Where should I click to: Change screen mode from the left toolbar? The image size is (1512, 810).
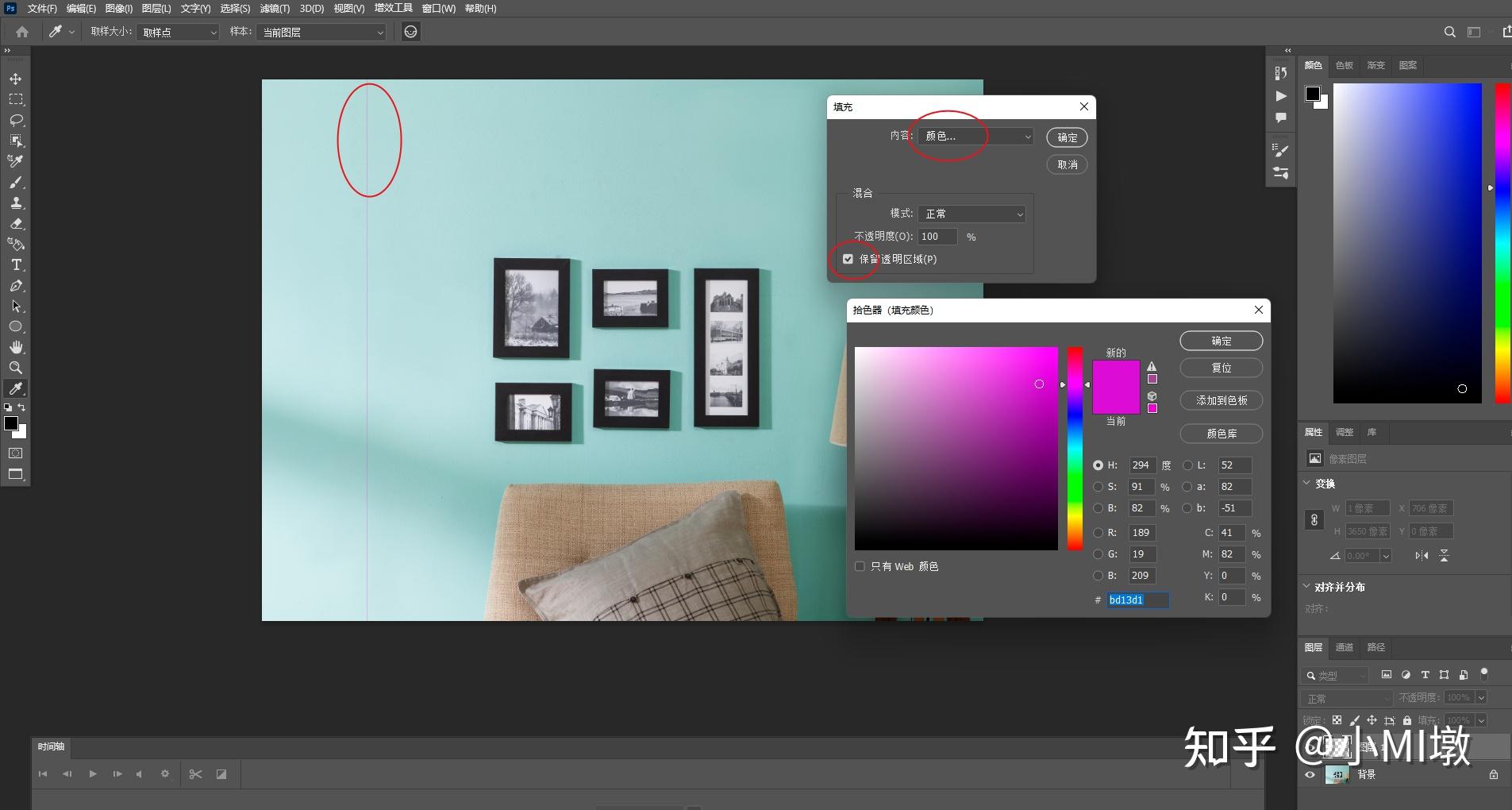pyautogui.click(x=16, y=475)
